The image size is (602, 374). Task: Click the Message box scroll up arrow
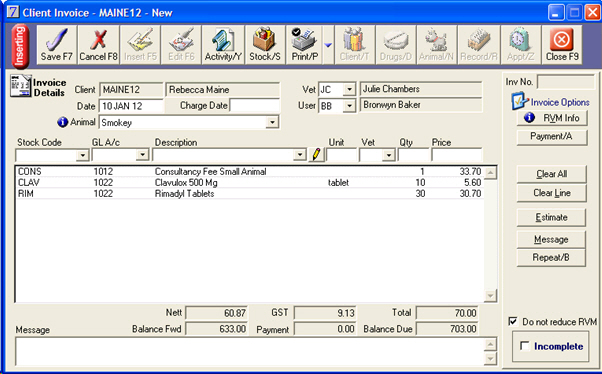tap(491, 344)
